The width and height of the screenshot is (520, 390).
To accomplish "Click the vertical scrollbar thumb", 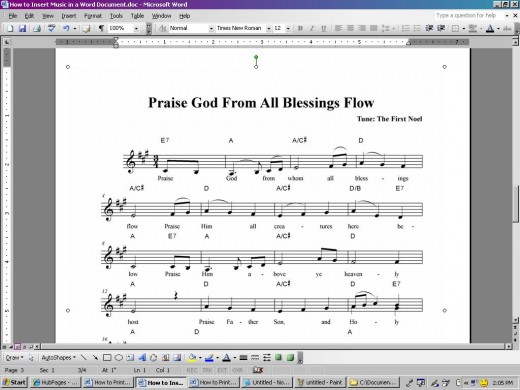I will click(x=516, y=203).
